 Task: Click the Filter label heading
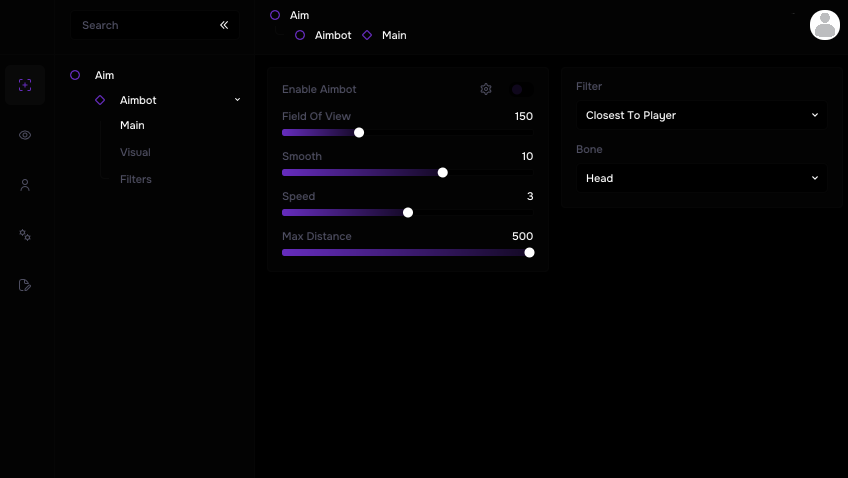click(x=589, y=86)
